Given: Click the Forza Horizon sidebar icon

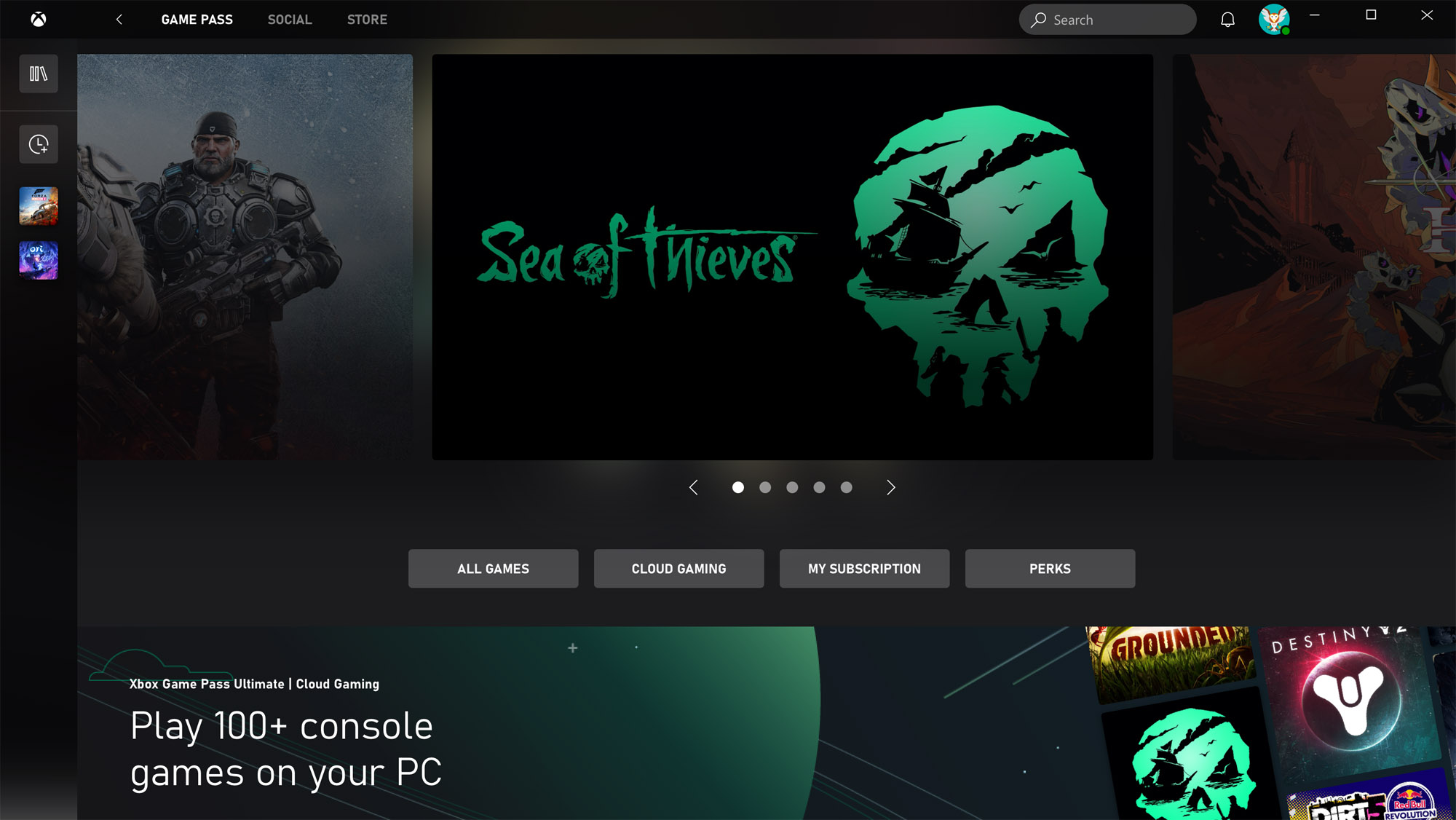Looking at the screenshot, I should click(x=38, y=205).
